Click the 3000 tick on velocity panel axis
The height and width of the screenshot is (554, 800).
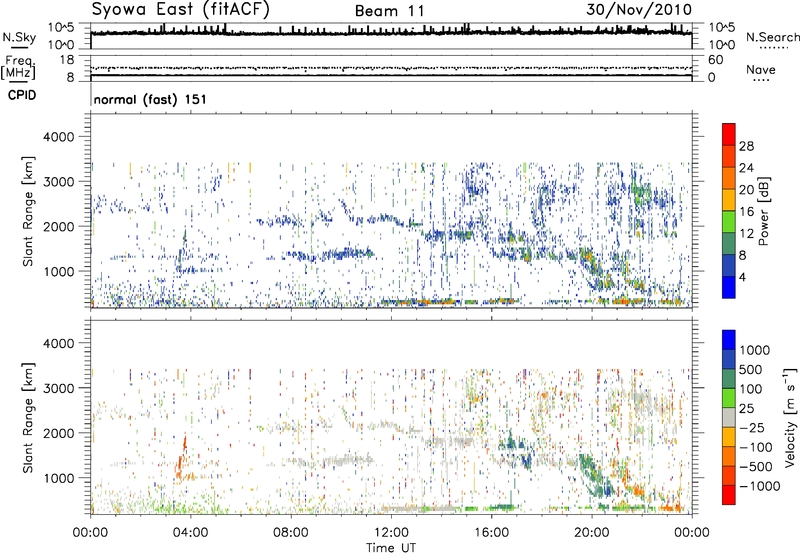58,388
